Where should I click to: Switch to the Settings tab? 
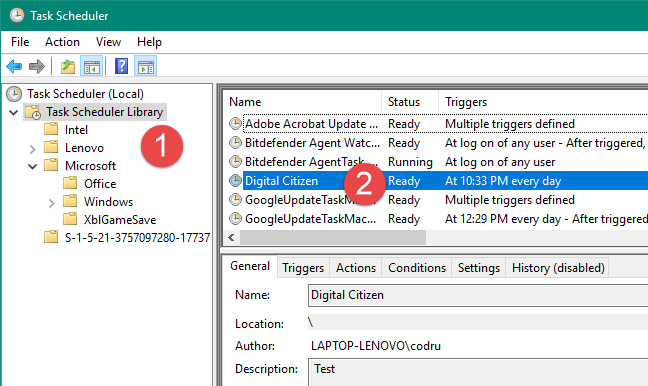(x=479, y=268)
